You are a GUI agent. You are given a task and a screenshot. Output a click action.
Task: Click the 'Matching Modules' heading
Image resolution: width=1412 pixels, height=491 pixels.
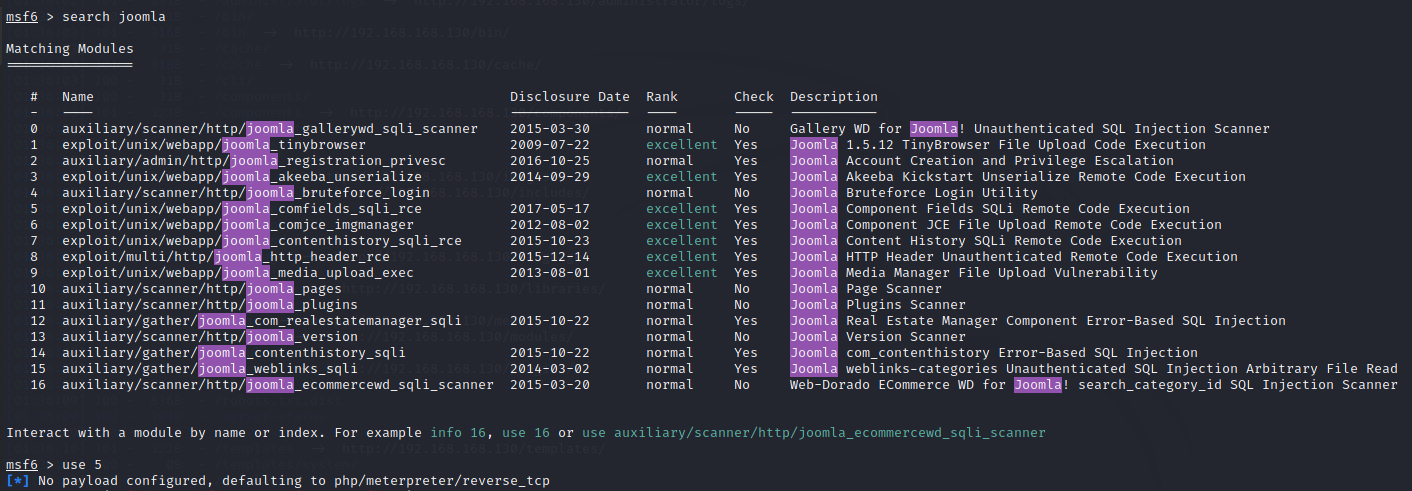(x=69, y=49)
